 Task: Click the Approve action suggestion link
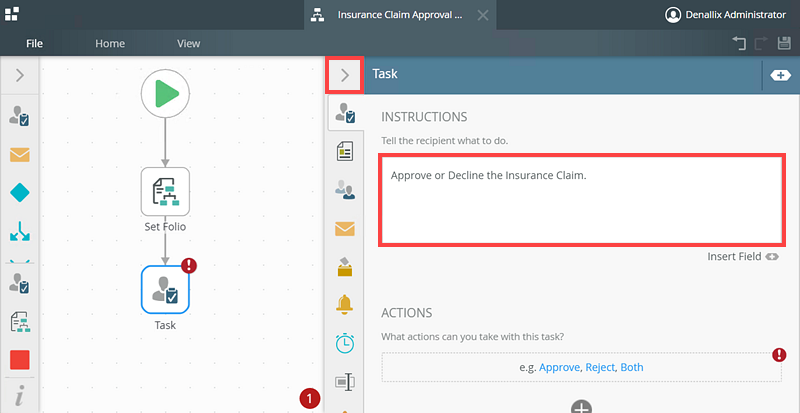[560, 367]
